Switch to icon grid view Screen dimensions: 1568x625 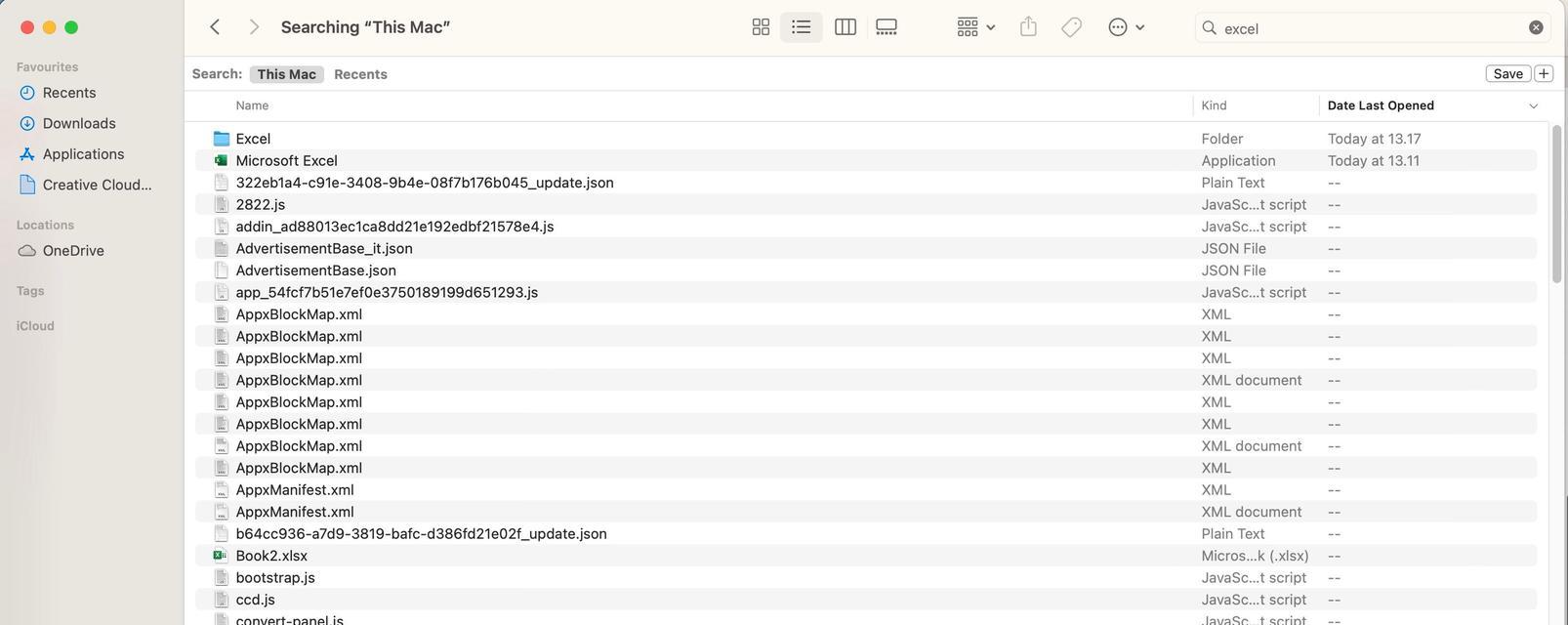click(x=761, y=27)
